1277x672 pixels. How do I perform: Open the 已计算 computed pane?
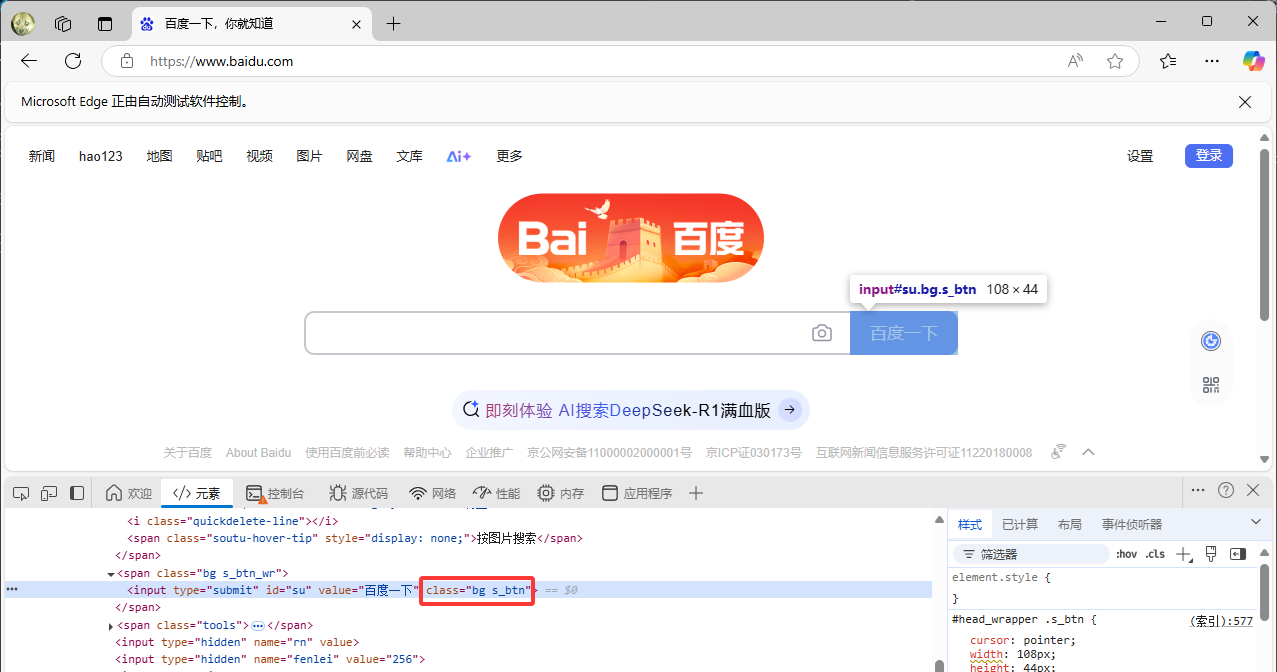(1020, 524)
